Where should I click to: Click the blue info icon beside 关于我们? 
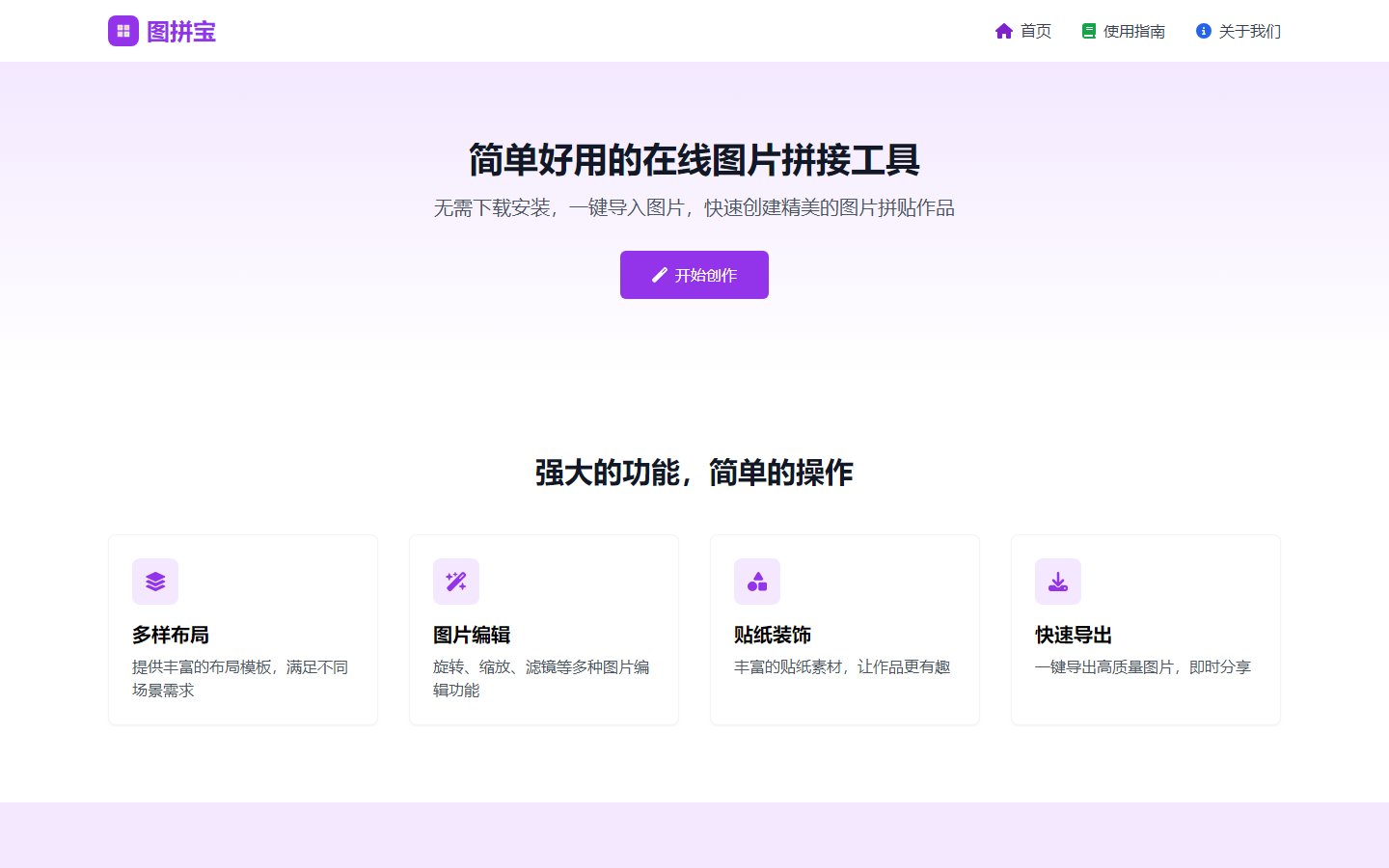[1204, 31]
